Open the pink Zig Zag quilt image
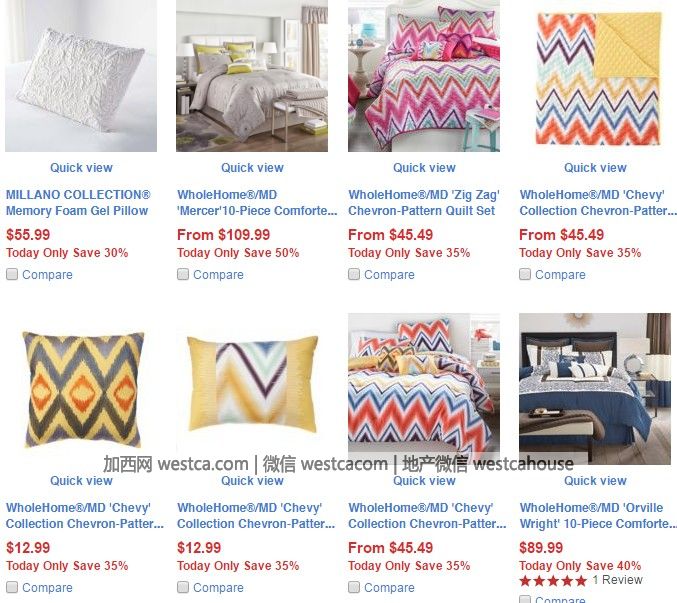This screenshot has width=677, height=603. (424, 76)
